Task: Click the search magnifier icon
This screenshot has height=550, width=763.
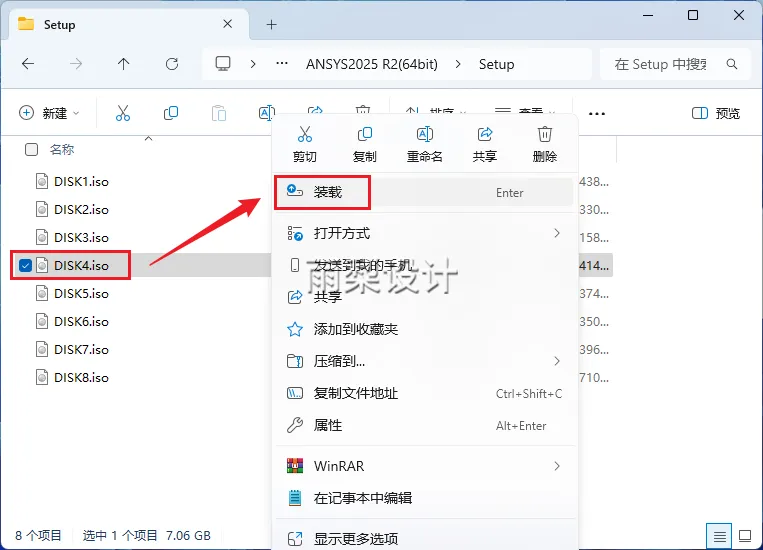Action: [731, 64]
